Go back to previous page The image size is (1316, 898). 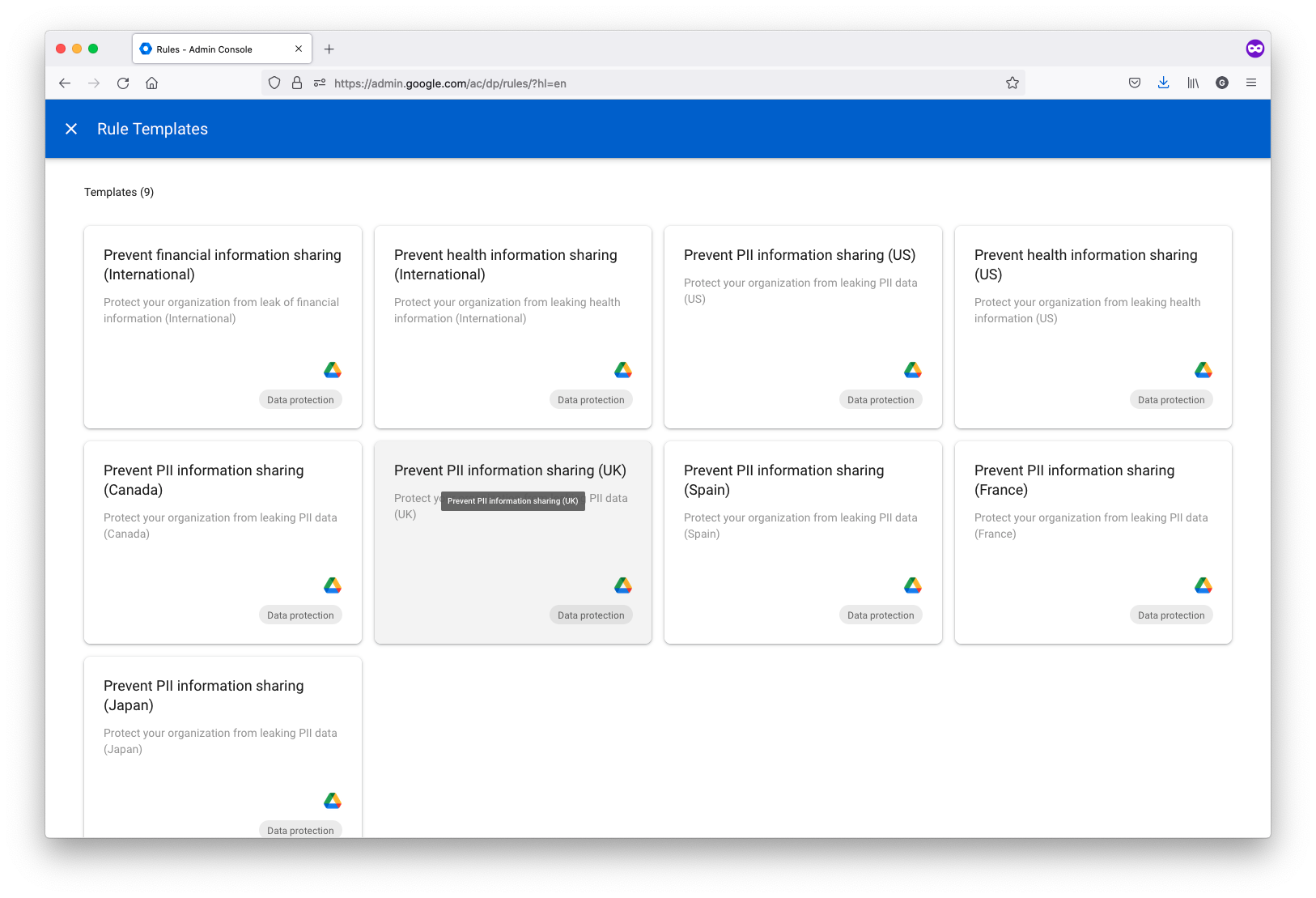click(65, 83)
